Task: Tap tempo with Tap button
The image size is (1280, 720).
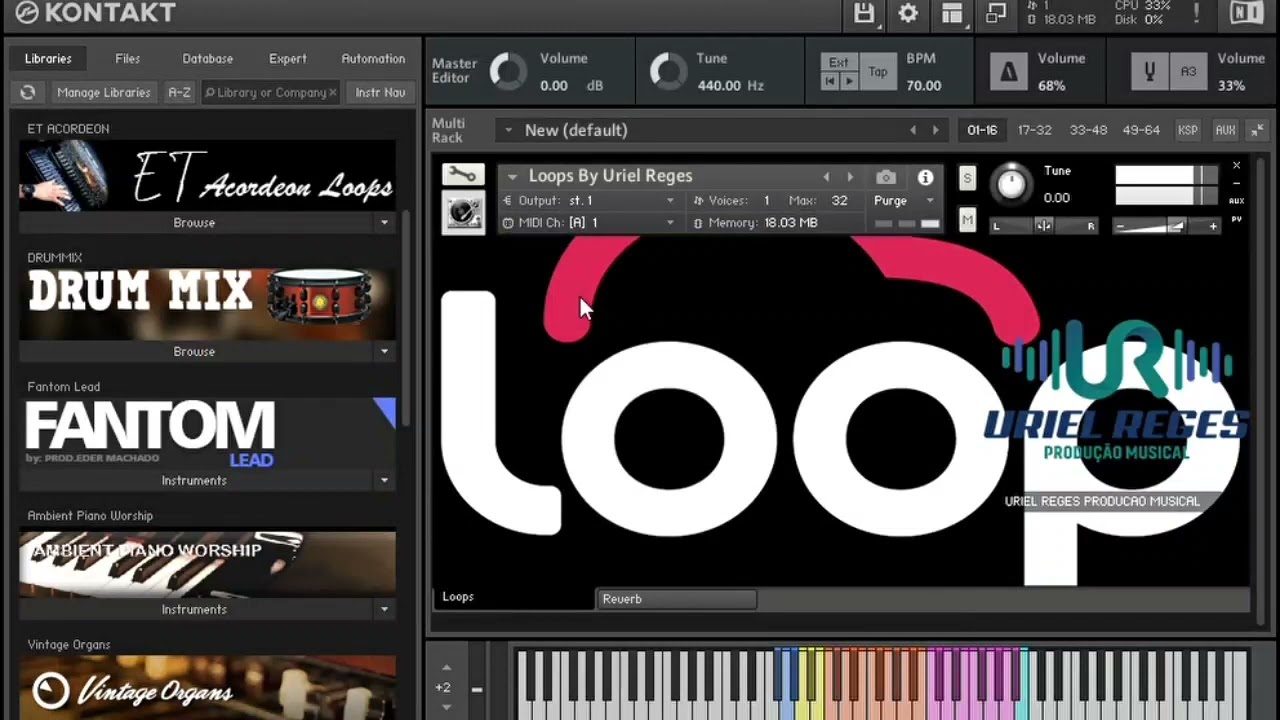Action: (x=878, y=71)
